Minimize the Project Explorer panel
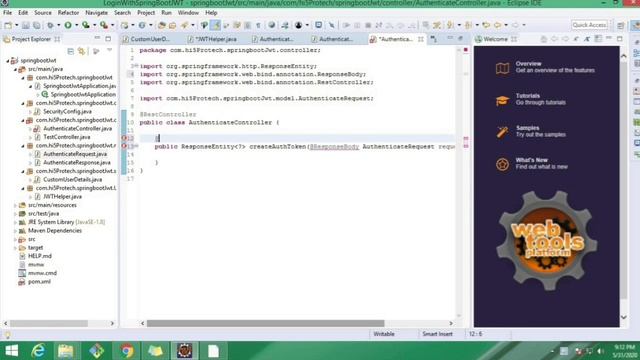 pos(97,38)
